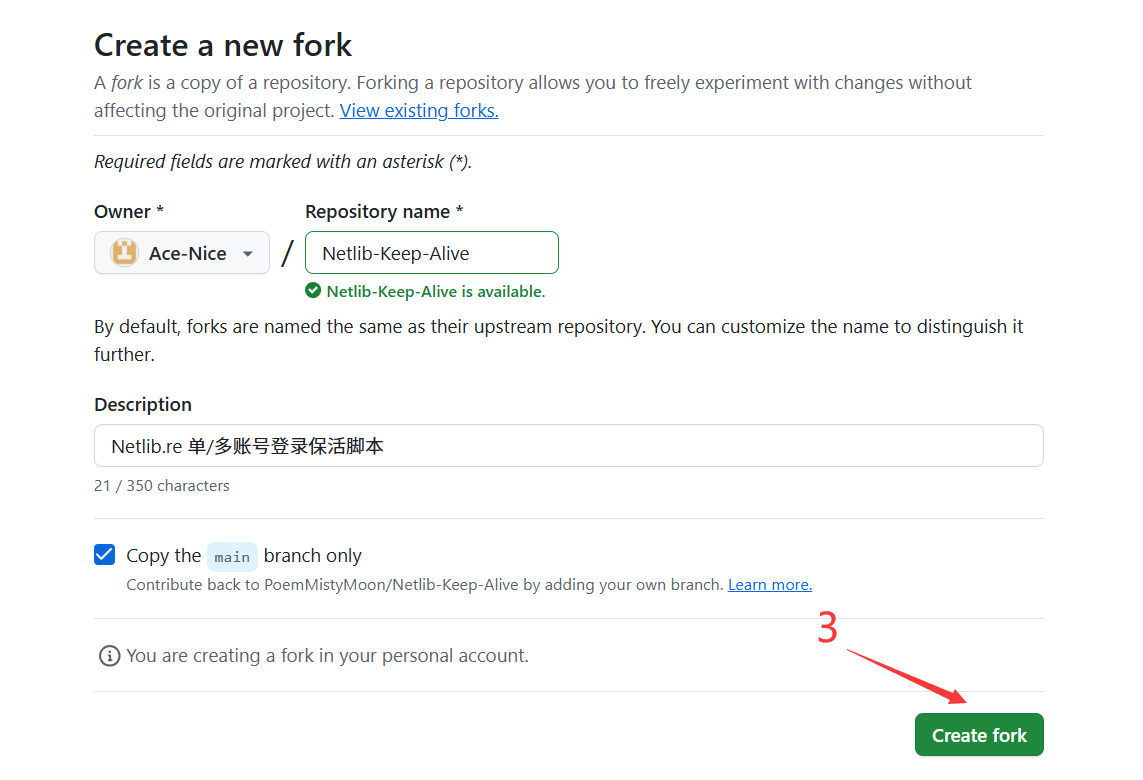This screenshot has height=780, width=1143.
Task: Click inside the Repository name field
Action: (x=431, y=252)
